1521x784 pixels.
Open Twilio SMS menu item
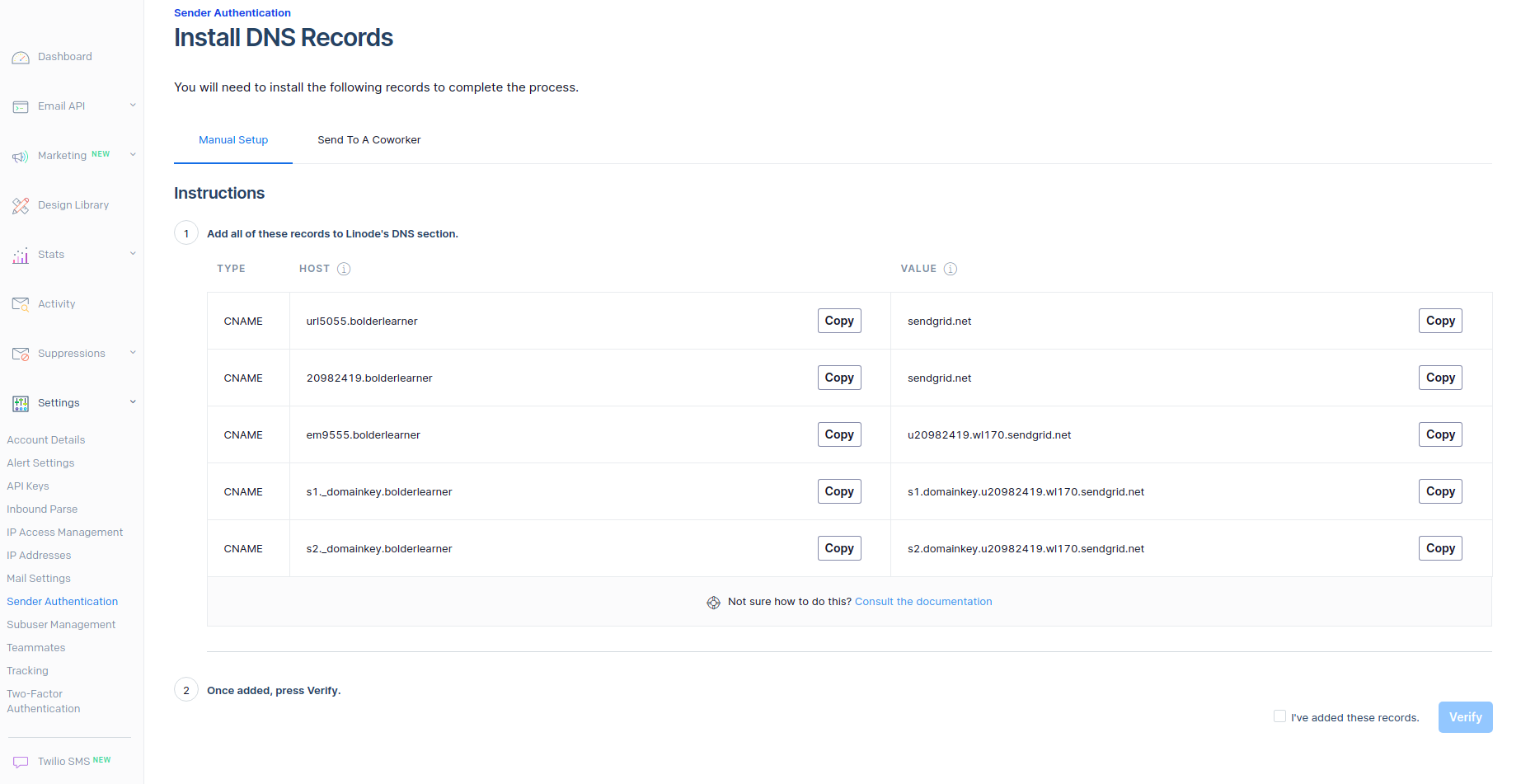[x=63, y=762]
